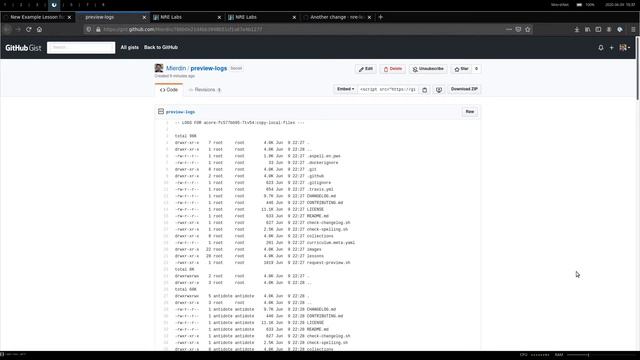The height and width of the screenshot is (360, 640).
Task: Click the browser back button
Action: click(x=7, y=29)
